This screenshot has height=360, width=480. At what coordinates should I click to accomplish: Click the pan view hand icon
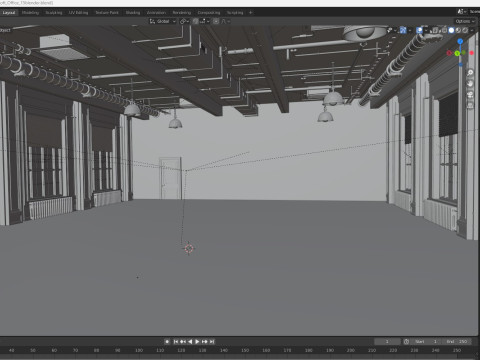[470, 84]
